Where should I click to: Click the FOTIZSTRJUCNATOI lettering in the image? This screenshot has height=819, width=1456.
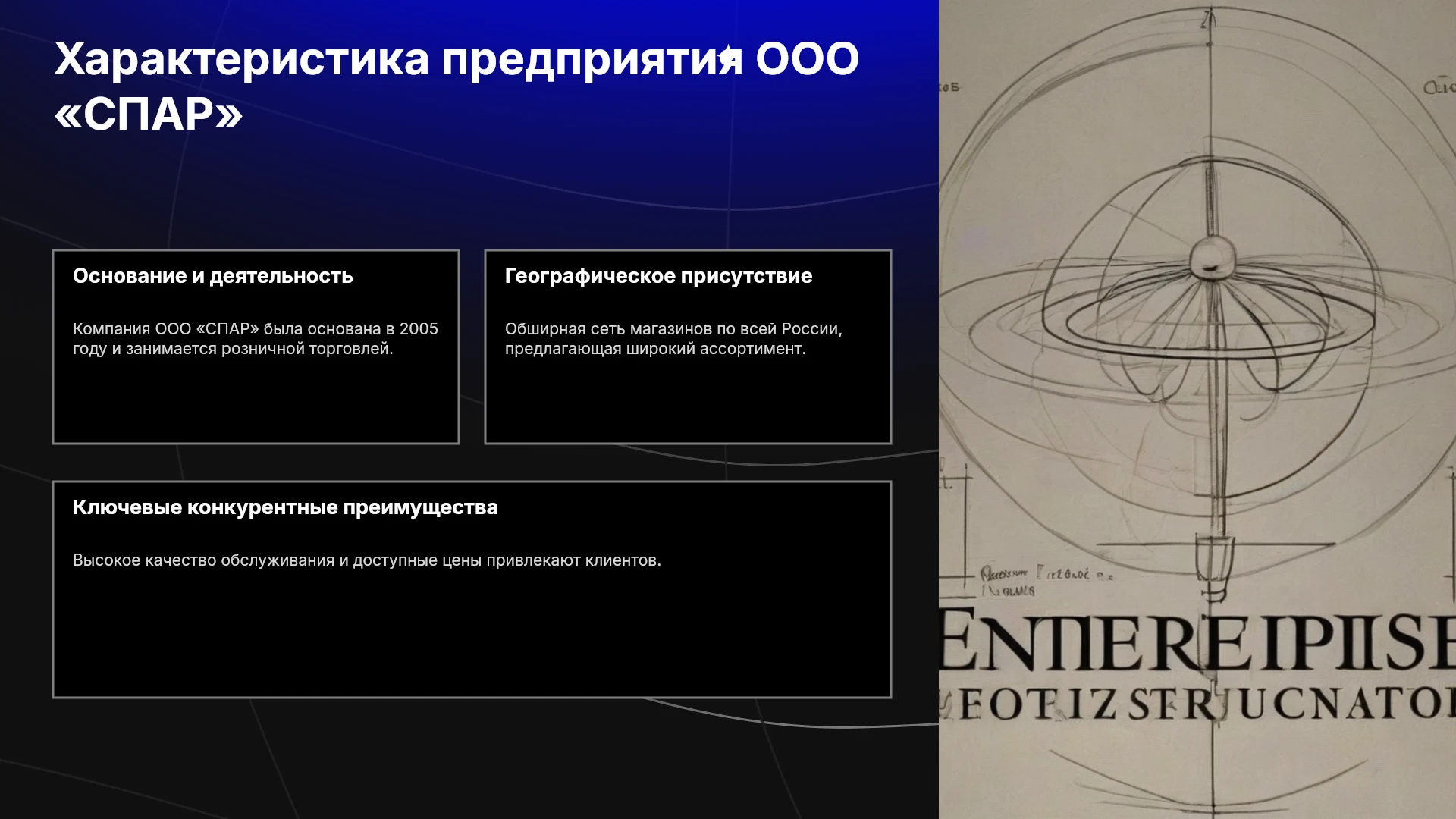(x=1197, y=704)
